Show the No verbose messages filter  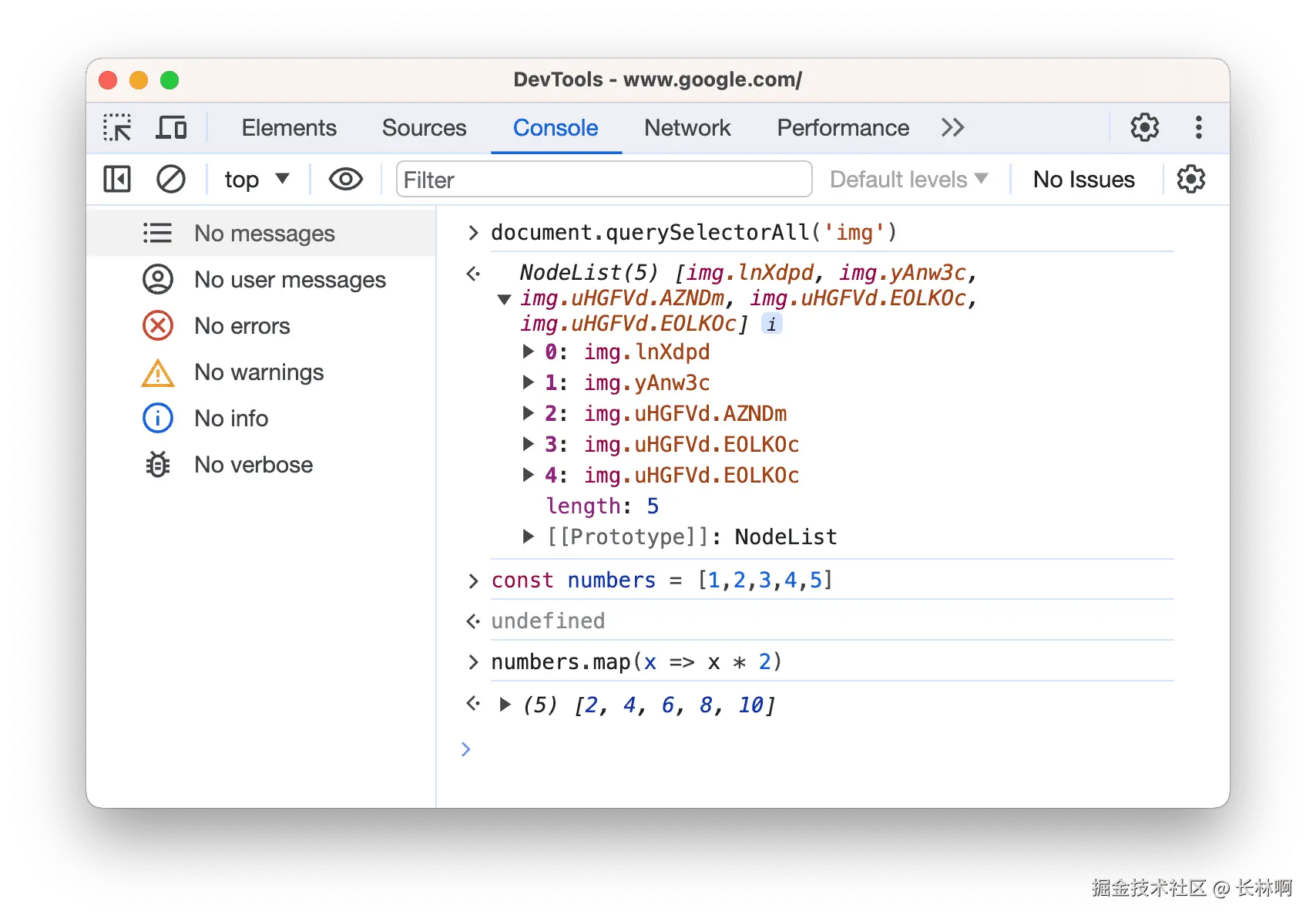click(x=253, y=465)
